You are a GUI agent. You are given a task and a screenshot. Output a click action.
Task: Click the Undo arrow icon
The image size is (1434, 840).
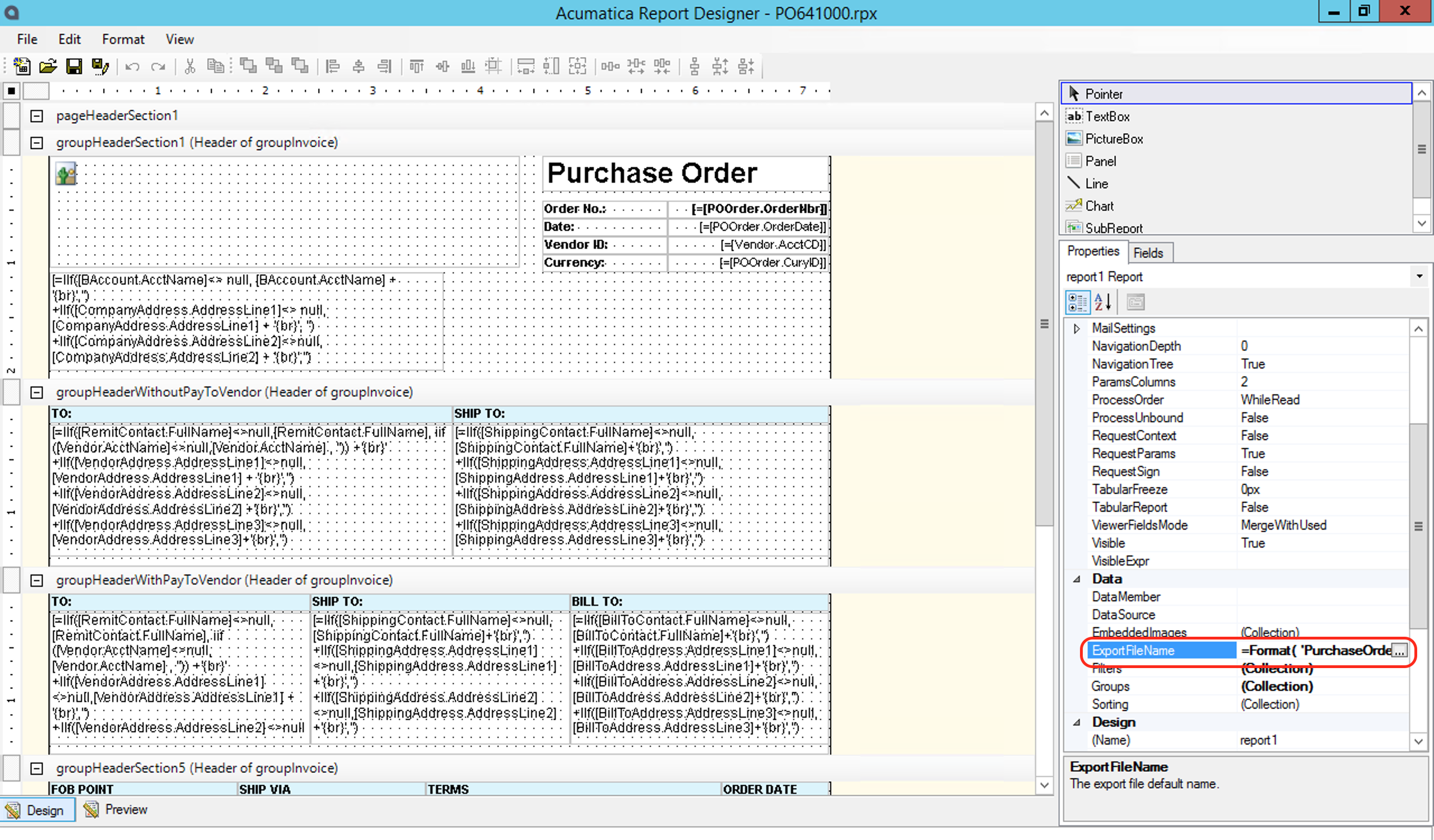pos(132,67)
